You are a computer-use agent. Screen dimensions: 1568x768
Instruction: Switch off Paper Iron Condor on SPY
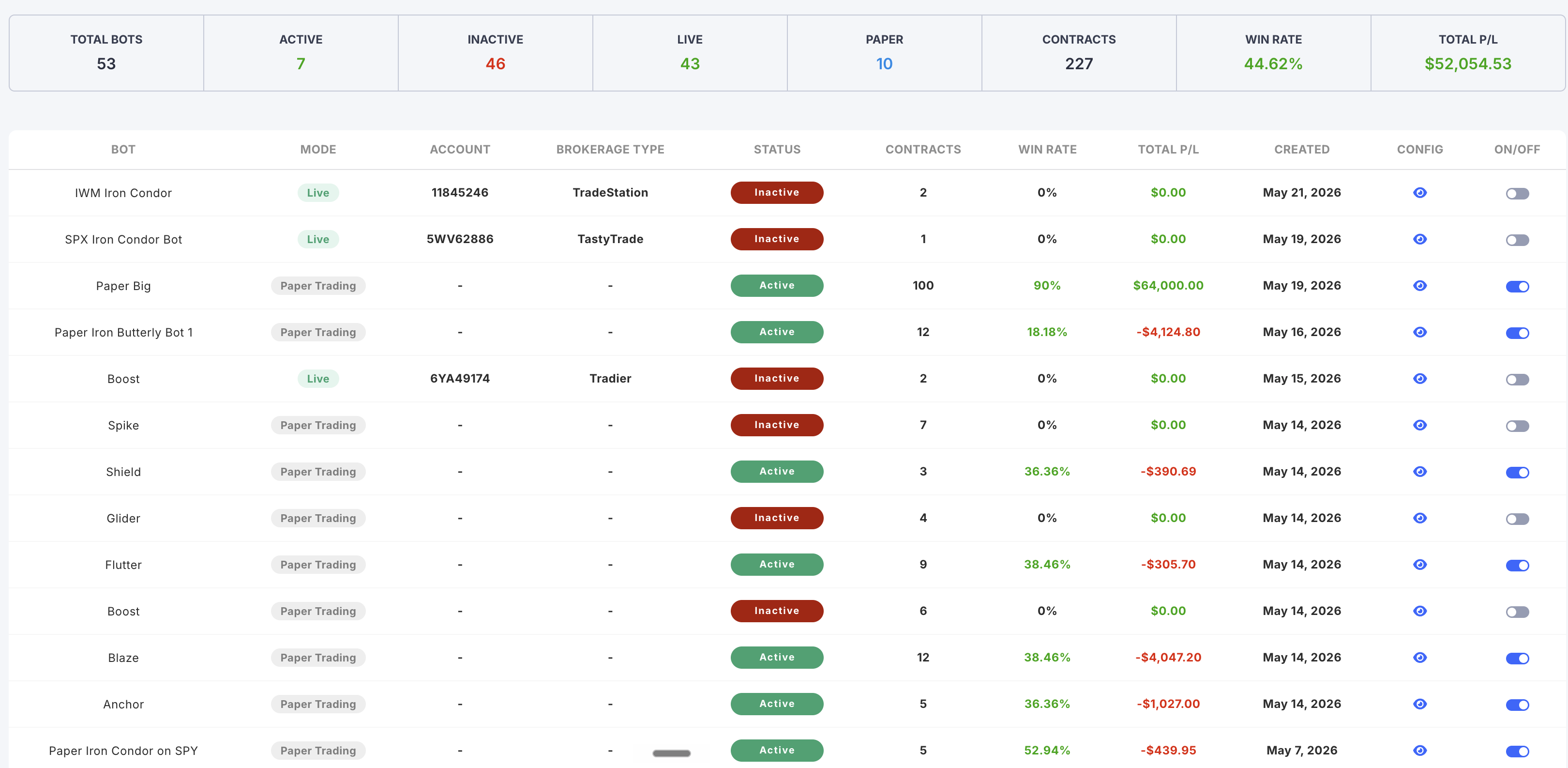point(1517,752)
